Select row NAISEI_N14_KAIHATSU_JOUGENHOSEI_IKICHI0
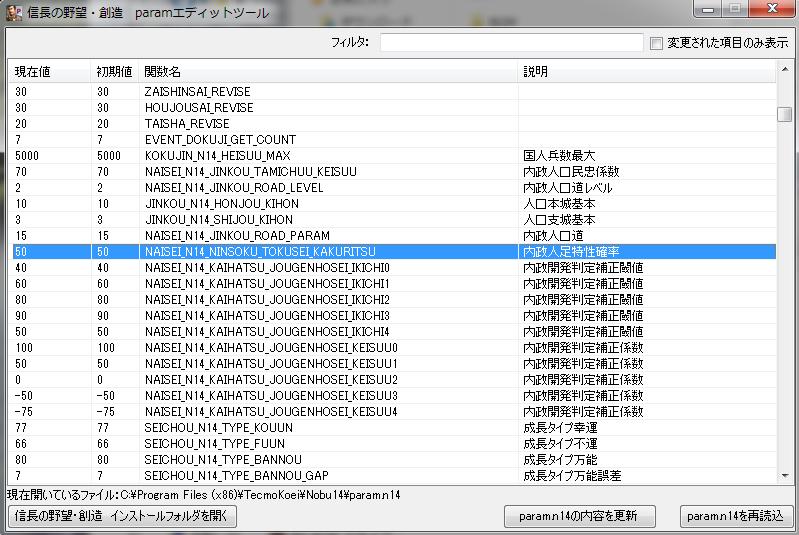Image resolution: width=799 pixels, height=535 pixels. [394, 268]
